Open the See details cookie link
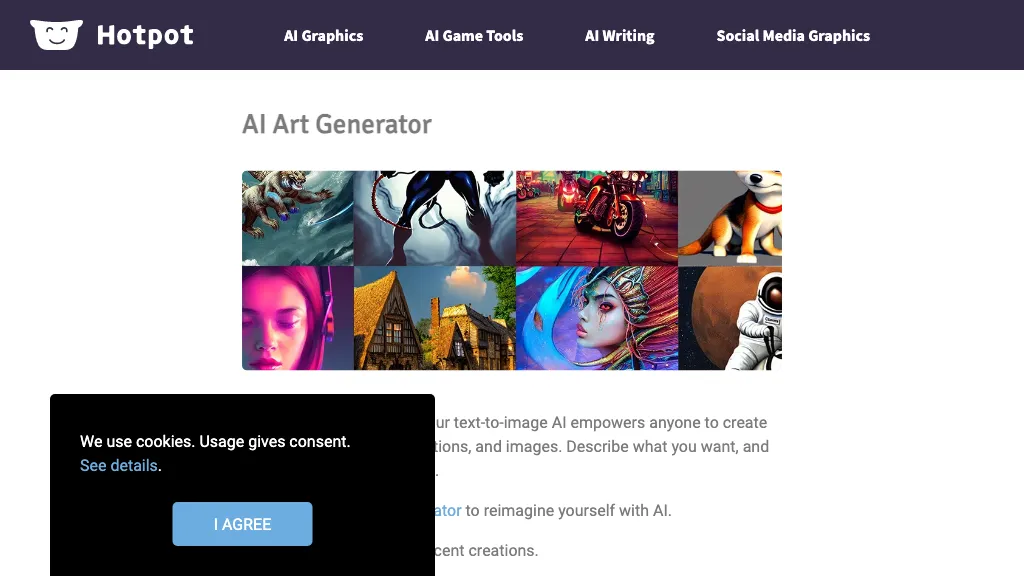This screenshot has height=576, width=1024. pos(118,465)
